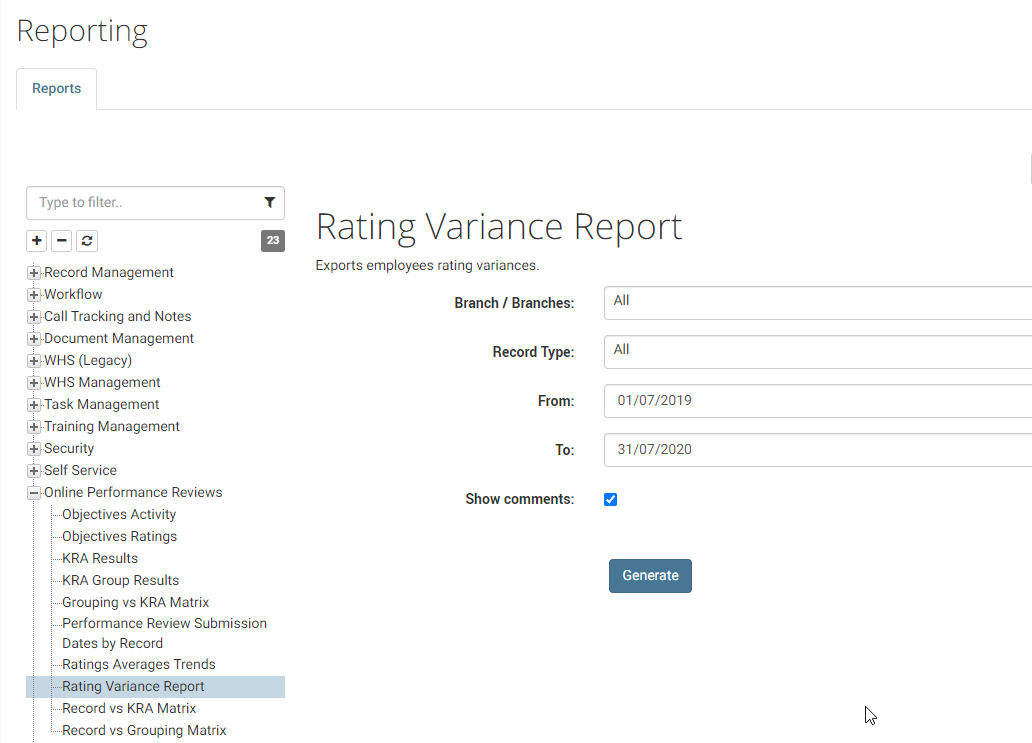1032x743 pixels.
Task: Click the filter funnel icon
Action: [269, 202]
